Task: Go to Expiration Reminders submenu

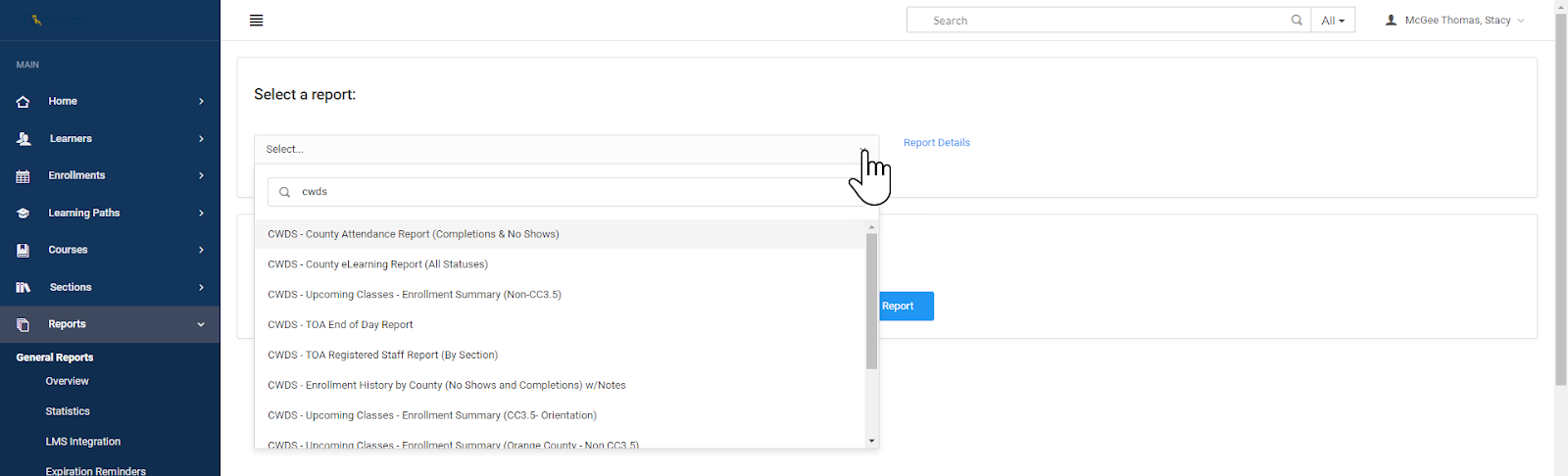Action: 96,471
